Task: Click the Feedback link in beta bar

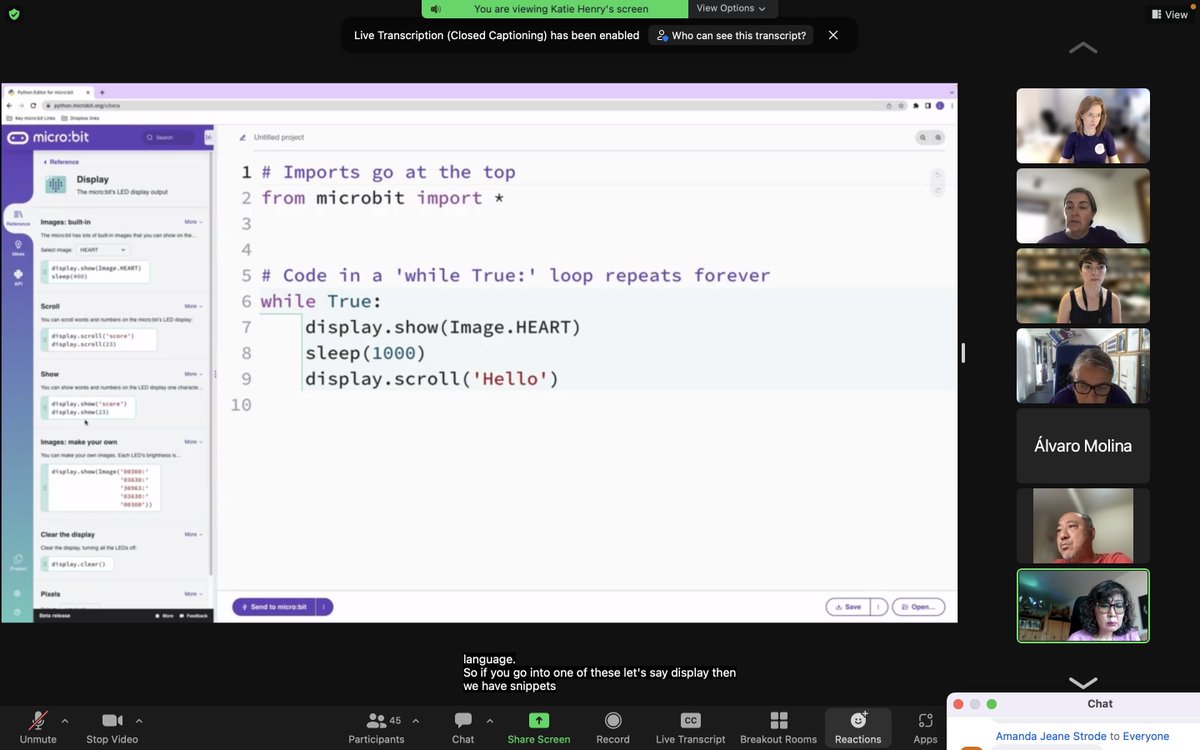Action: click(194, 616)
